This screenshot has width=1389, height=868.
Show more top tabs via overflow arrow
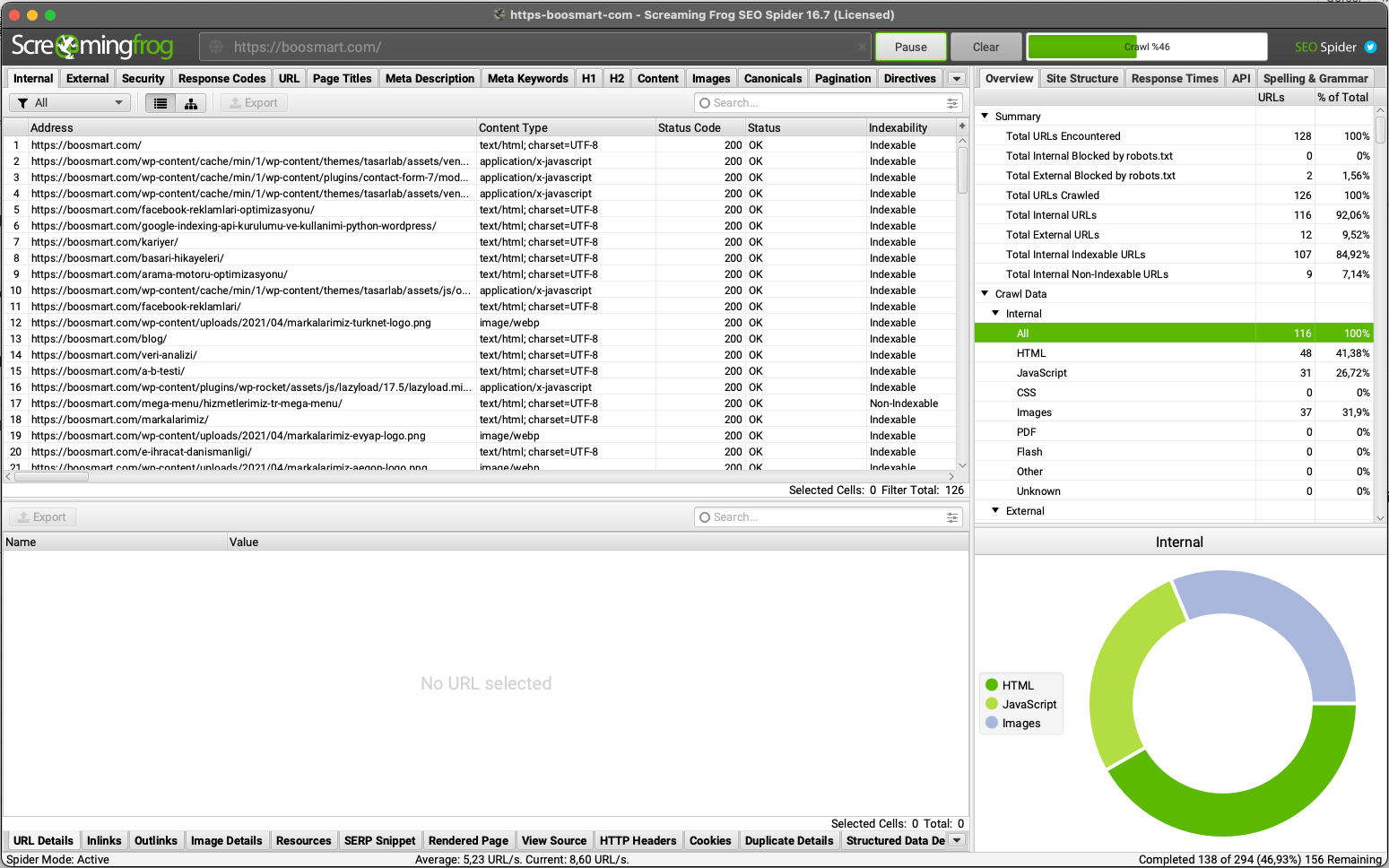click(957, 79)
